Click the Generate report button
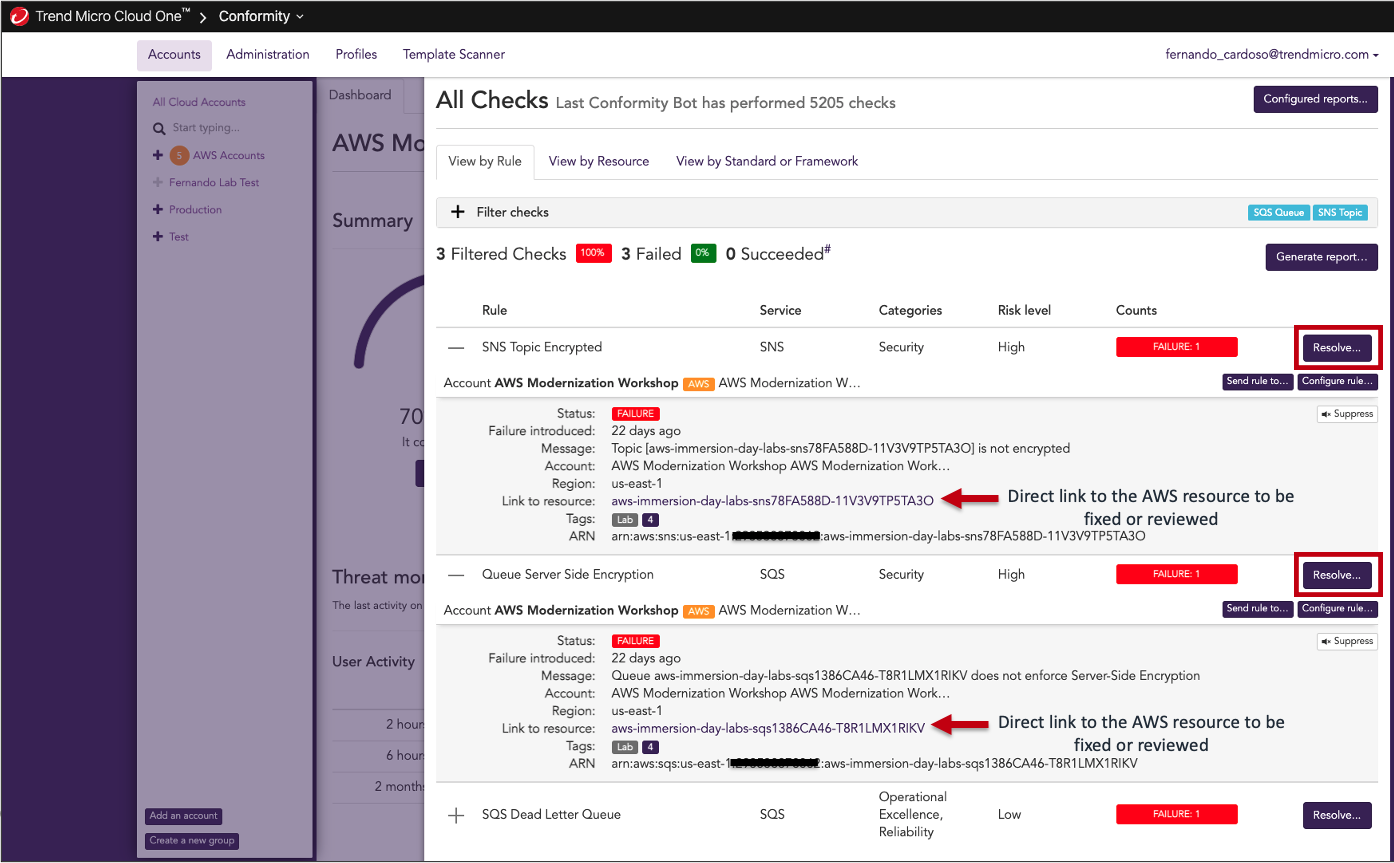The image size is (1394, 863). (1321, 257)
